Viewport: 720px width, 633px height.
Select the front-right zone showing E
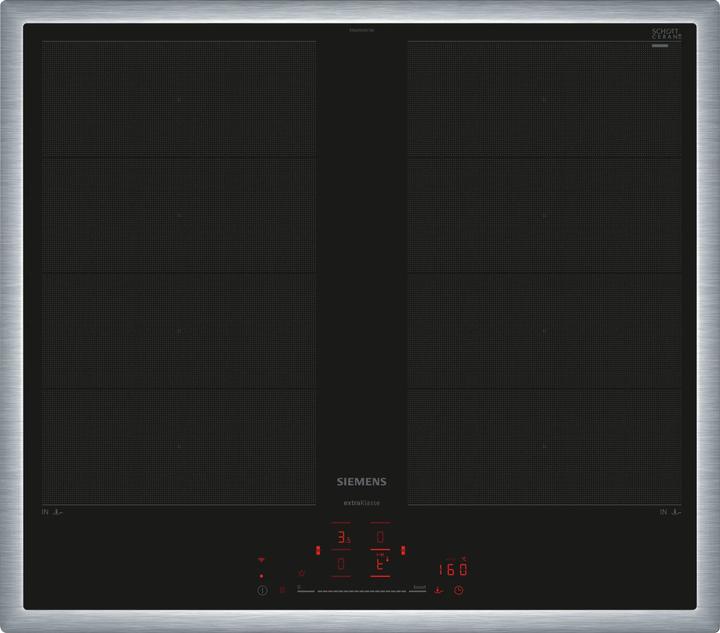(380, 565)
